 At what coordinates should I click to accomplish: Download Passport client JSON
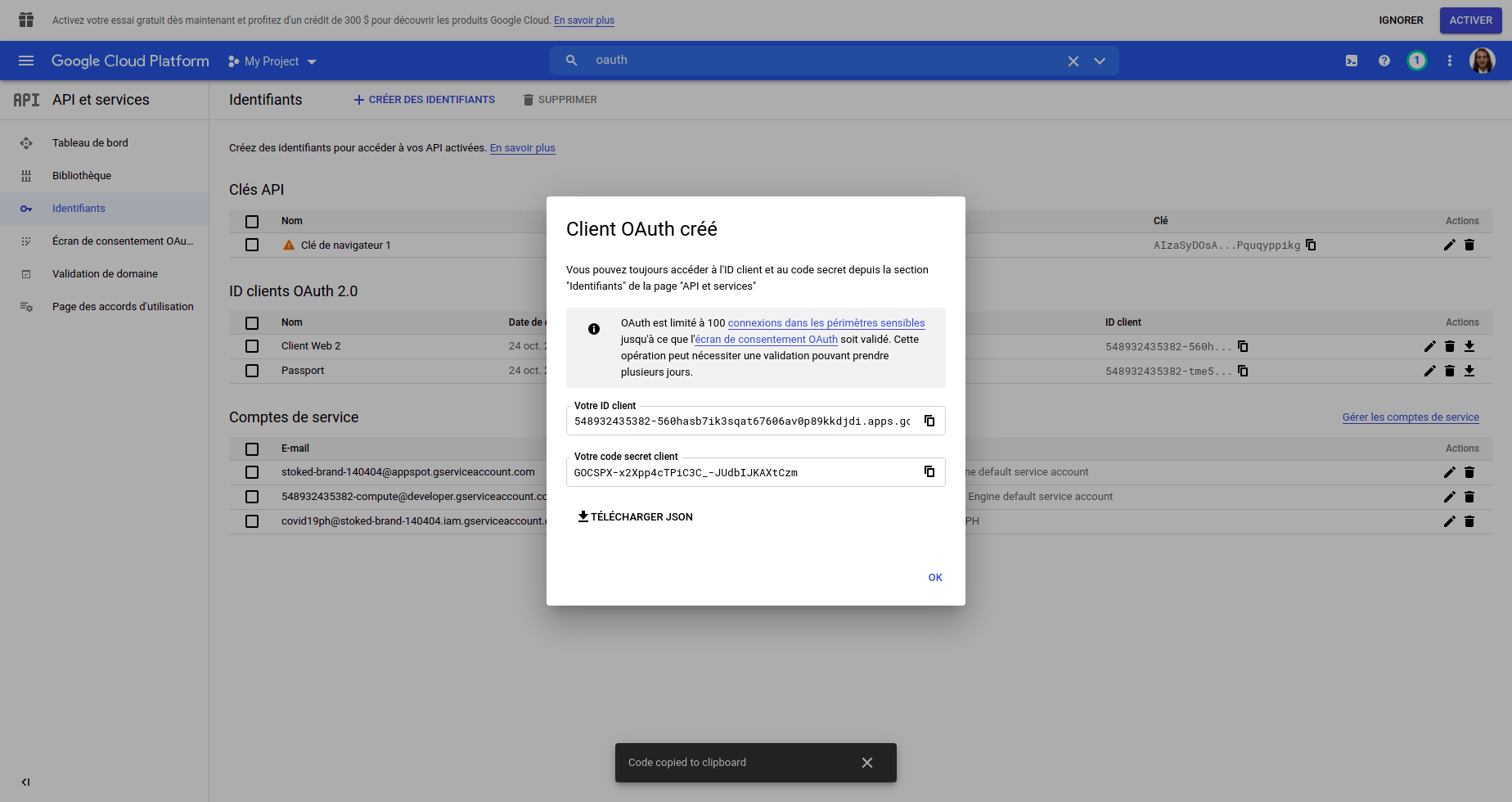pyautogui.click(x=1469, y=371)
